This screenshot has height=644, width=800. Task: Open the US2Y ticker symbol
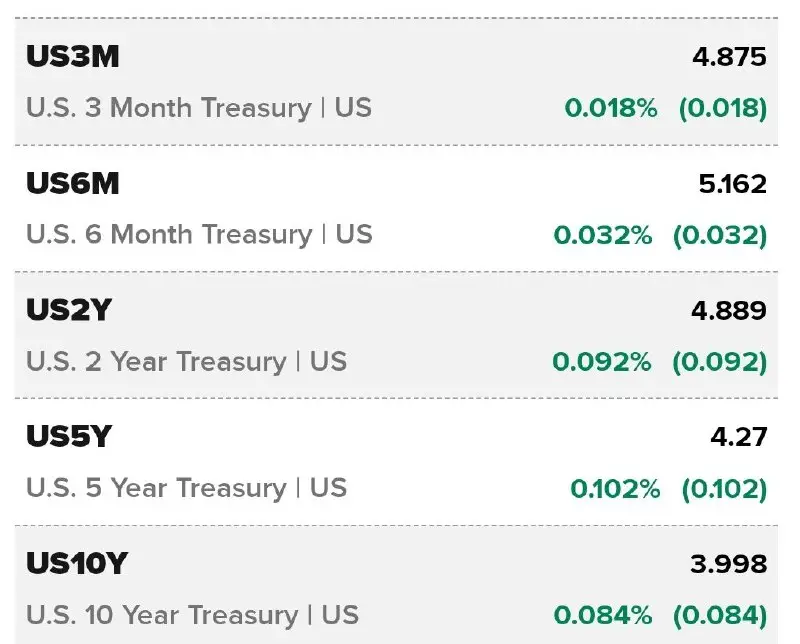(68, 310)
